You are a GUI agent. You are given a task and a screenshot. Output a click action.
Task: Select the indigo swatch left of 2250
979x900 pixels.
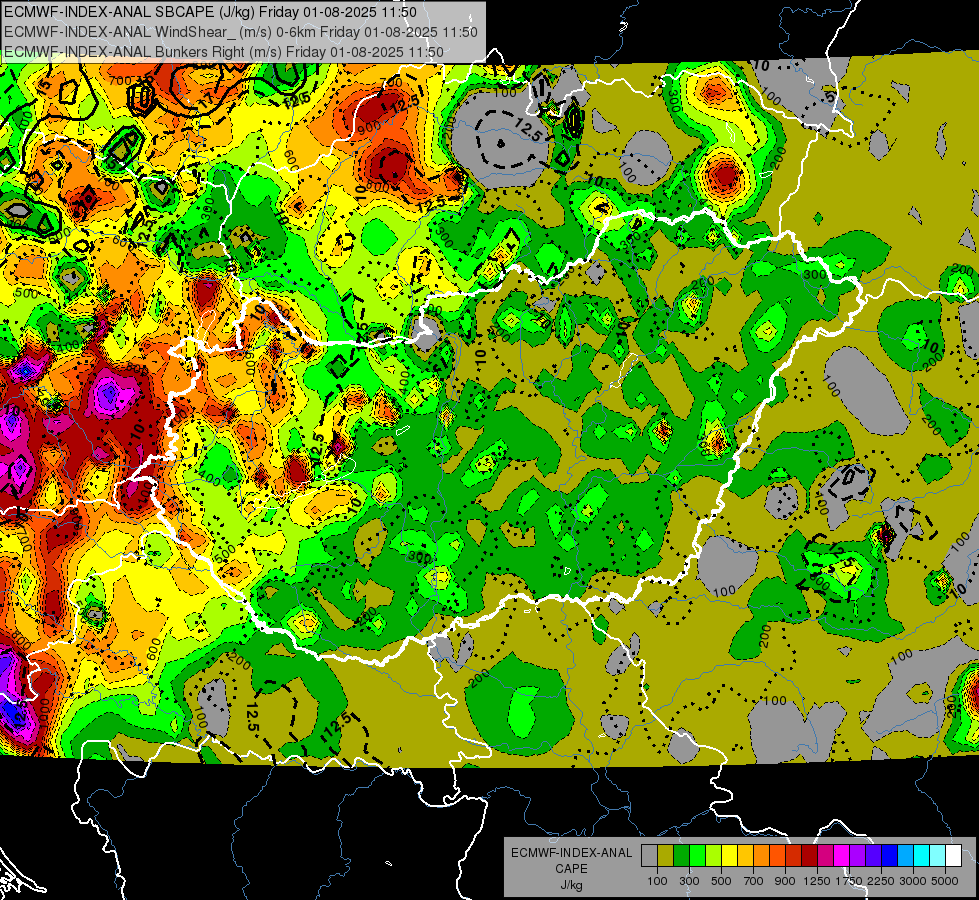coord(873,856)
